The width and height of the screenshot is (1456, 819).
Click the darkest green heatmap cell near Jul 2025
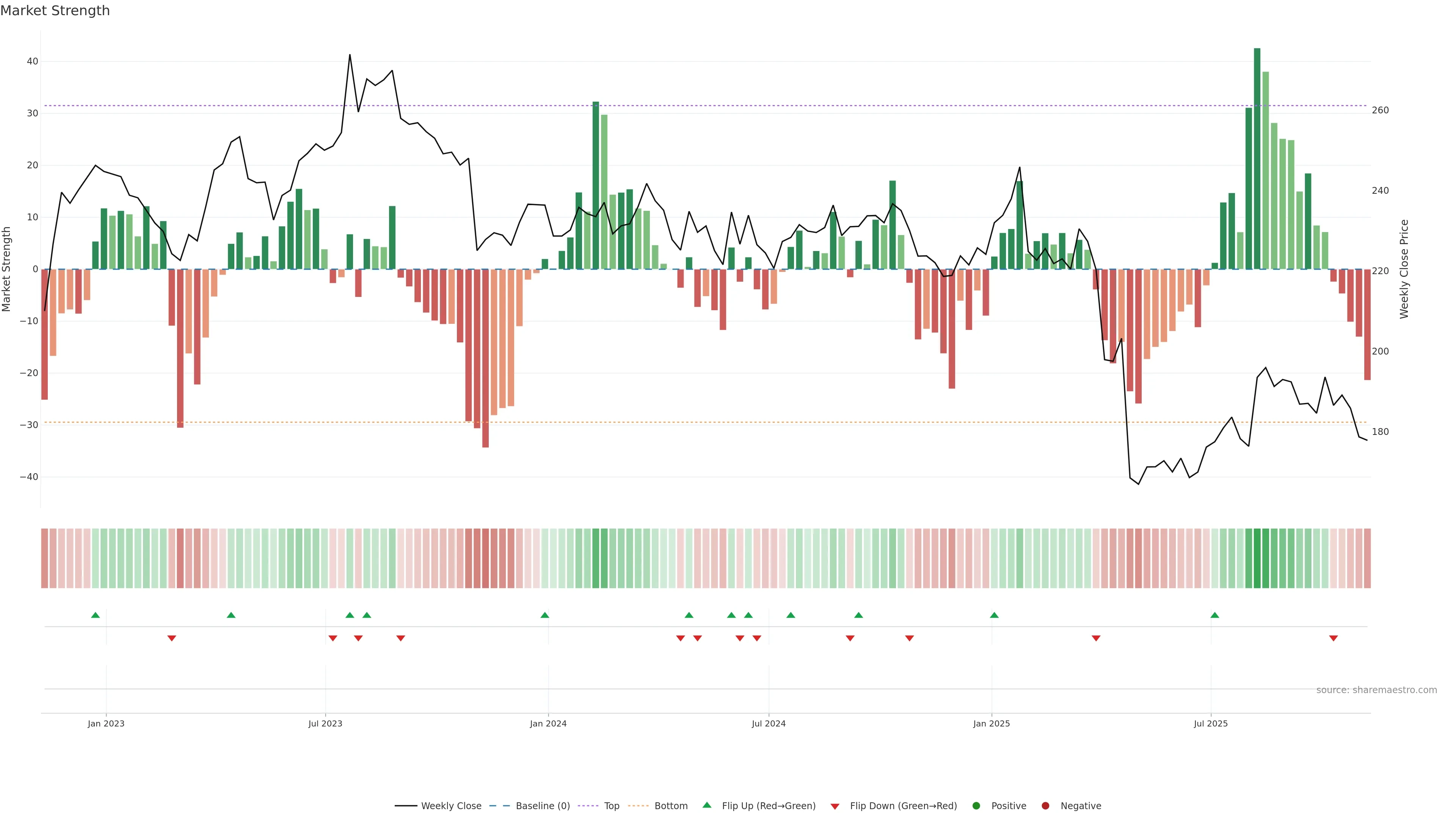[1257, 558]
